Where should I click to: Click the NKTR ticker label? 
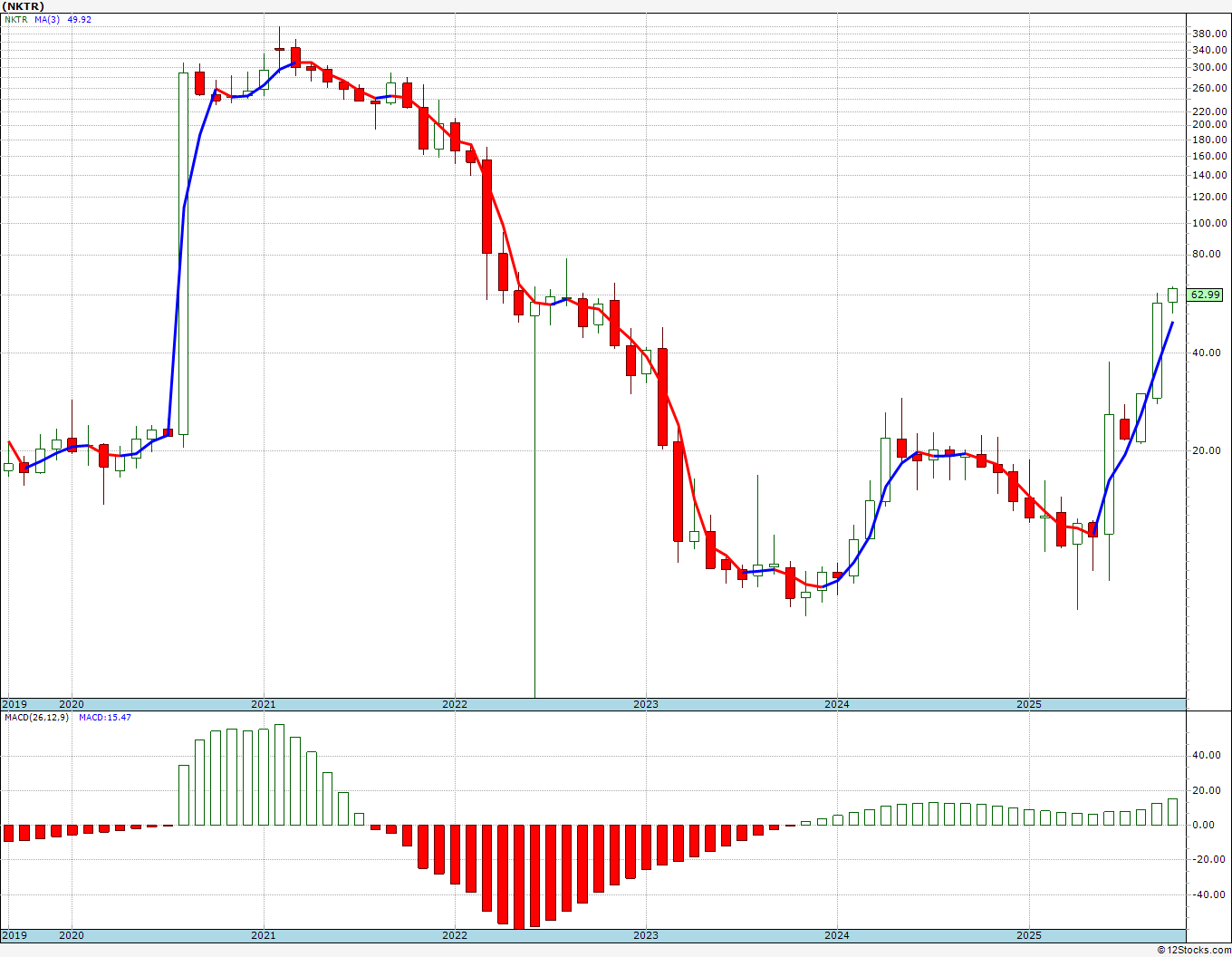coord(15,19)
